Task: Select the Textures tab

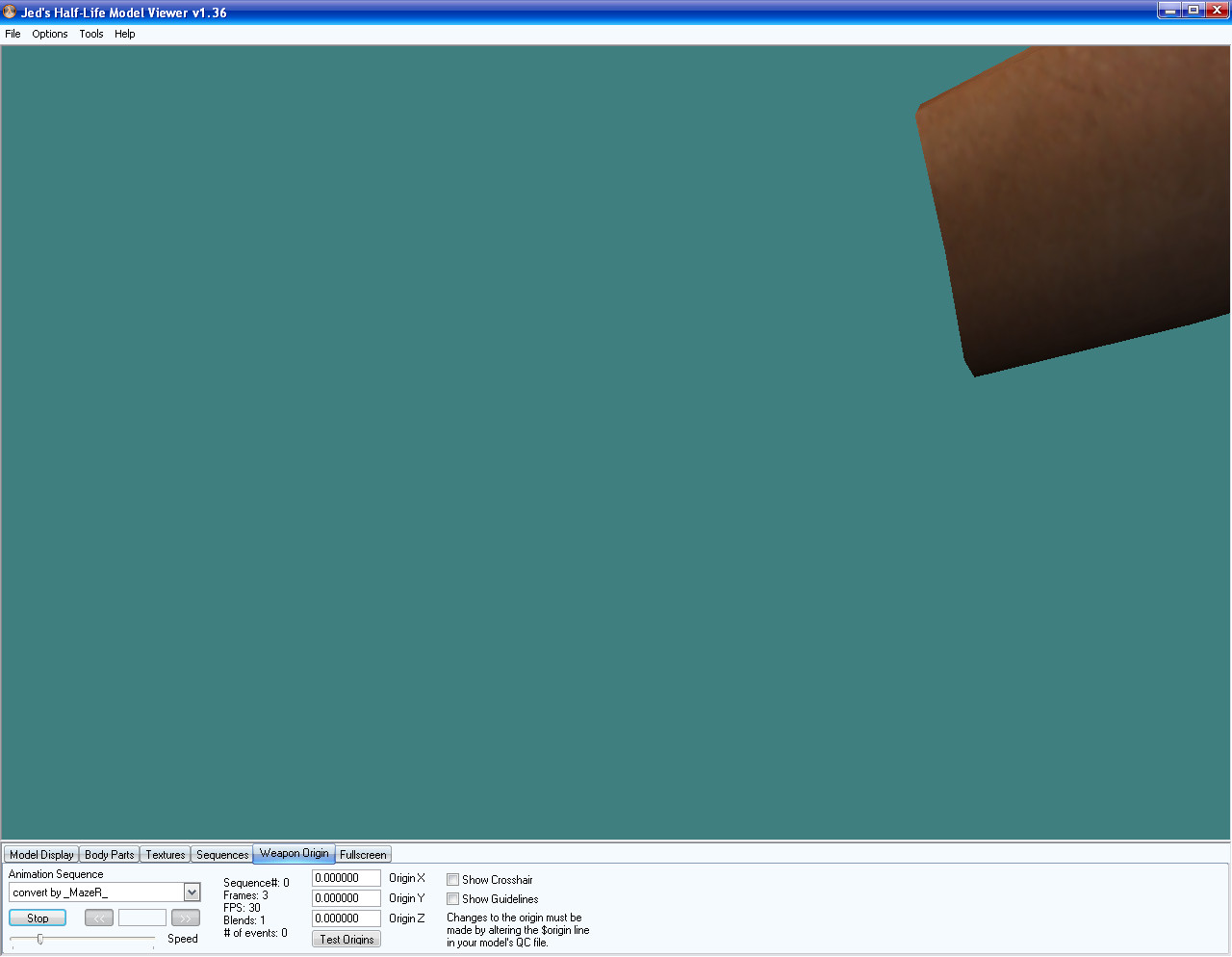Action: [x=166, y=855]
